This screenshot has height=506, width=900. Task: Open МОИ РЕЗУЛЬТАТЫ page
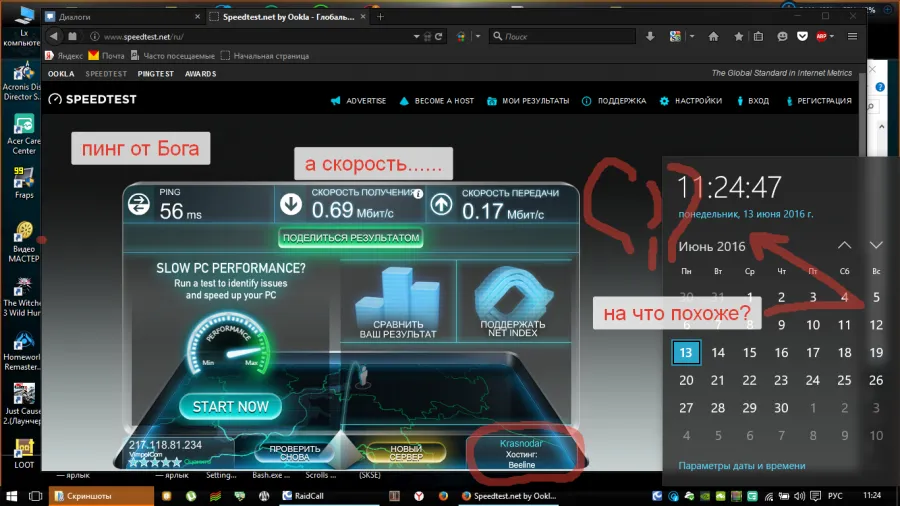tap(528, 100)
